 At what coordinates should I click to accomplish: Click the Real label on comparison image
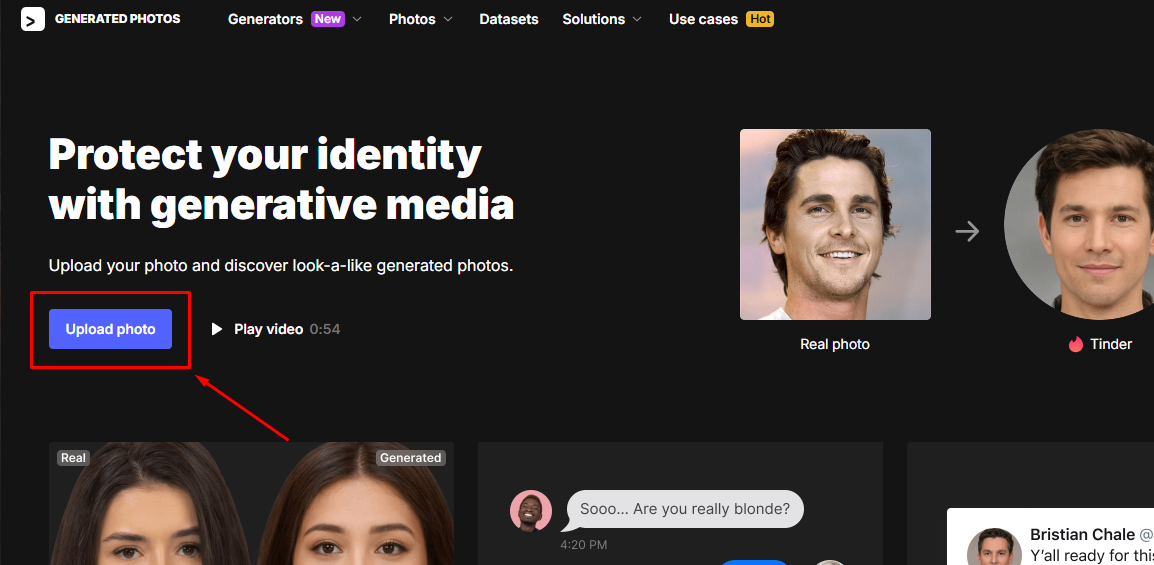(x=73, y=458)
